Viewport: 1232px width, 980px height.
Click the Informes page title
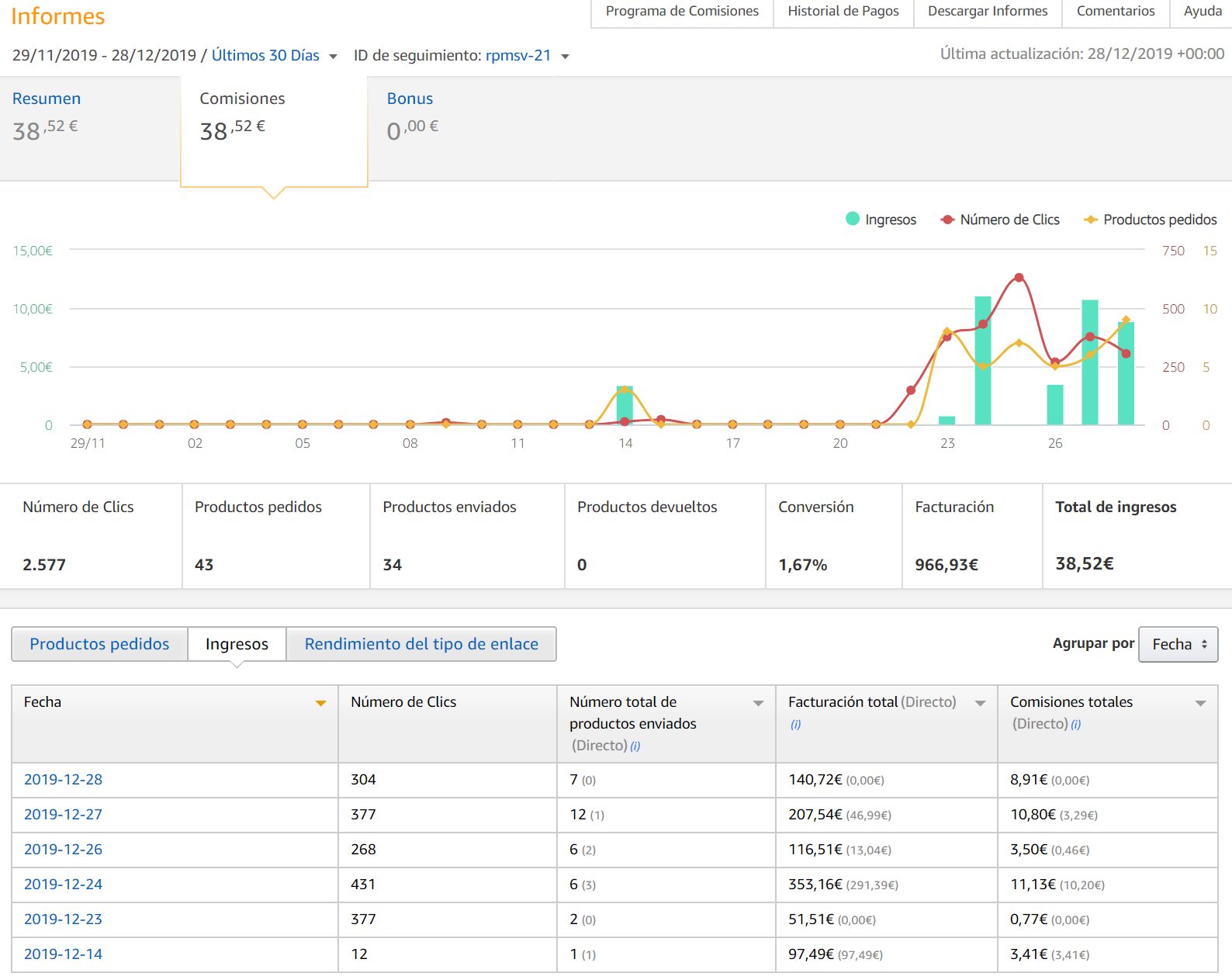[x=58, y=16]
